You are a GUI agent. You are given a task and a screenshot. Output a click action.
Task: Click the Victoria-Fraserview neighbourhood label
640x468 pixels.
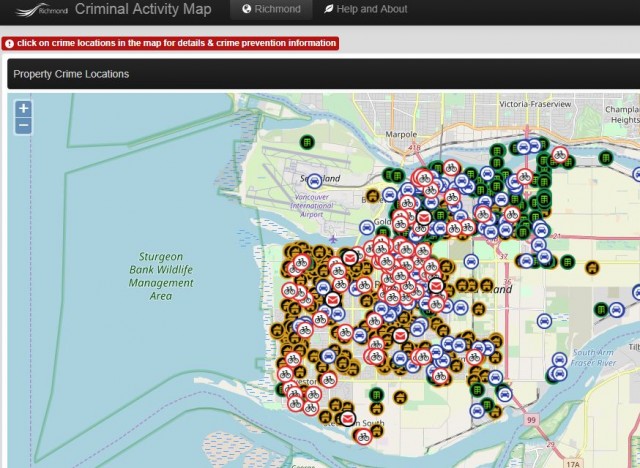(x=535, y=104)
